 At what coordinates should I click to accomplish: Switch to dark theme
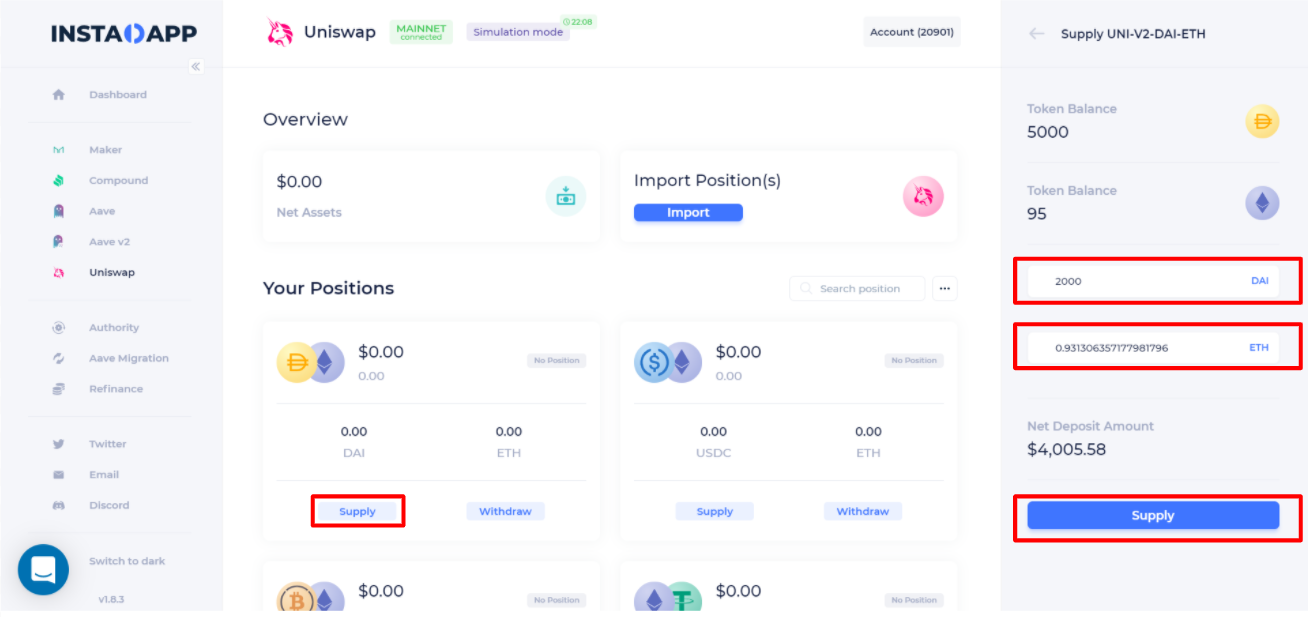click(127, 561)
